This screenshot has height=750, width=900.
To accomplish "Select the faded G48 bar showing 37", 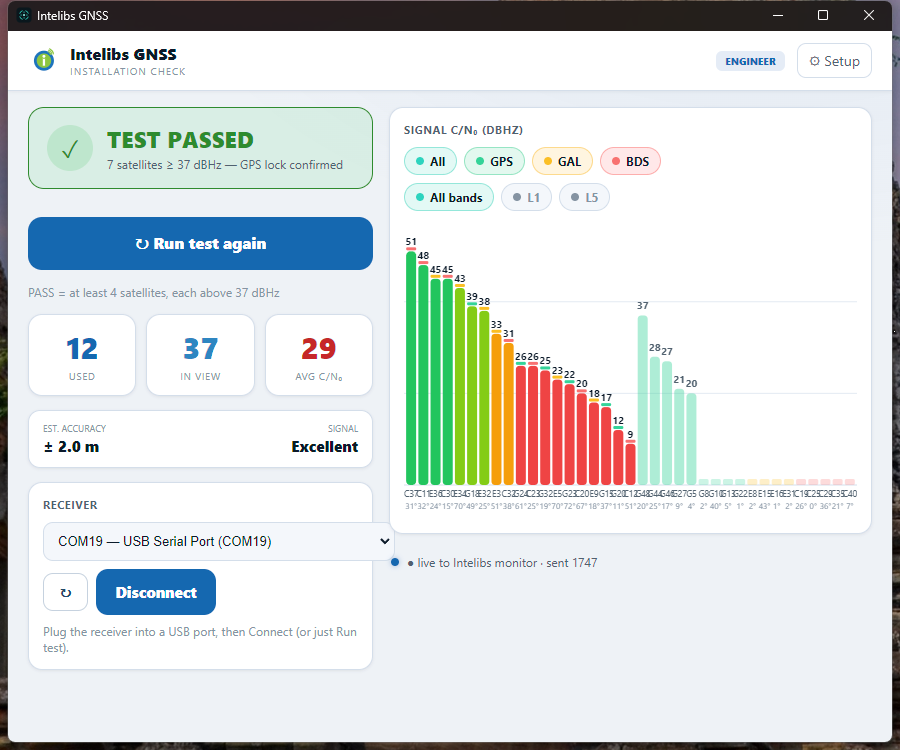I will 643,399.
